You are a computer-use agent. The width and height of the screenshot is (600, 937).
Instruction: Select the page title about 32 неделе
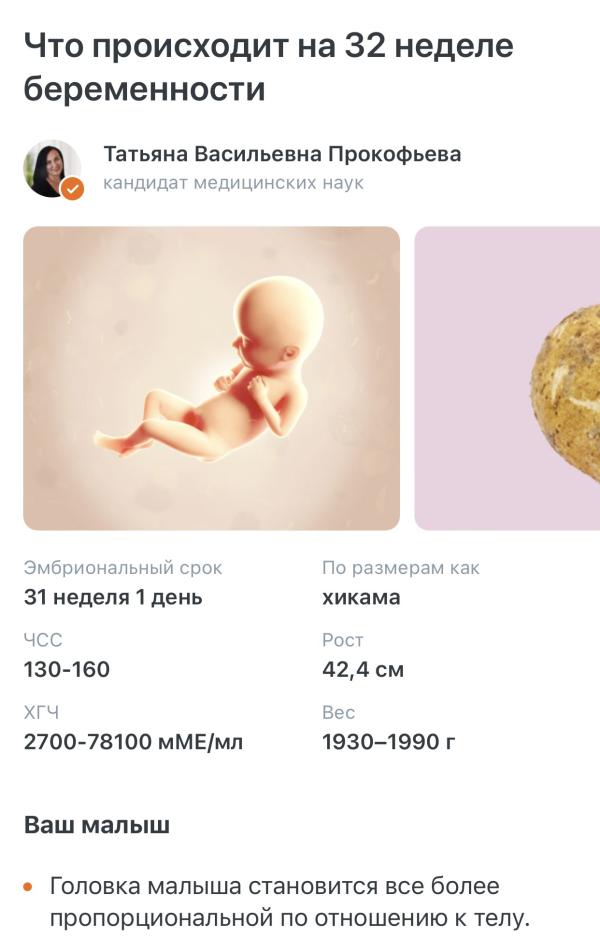point(268,67)
